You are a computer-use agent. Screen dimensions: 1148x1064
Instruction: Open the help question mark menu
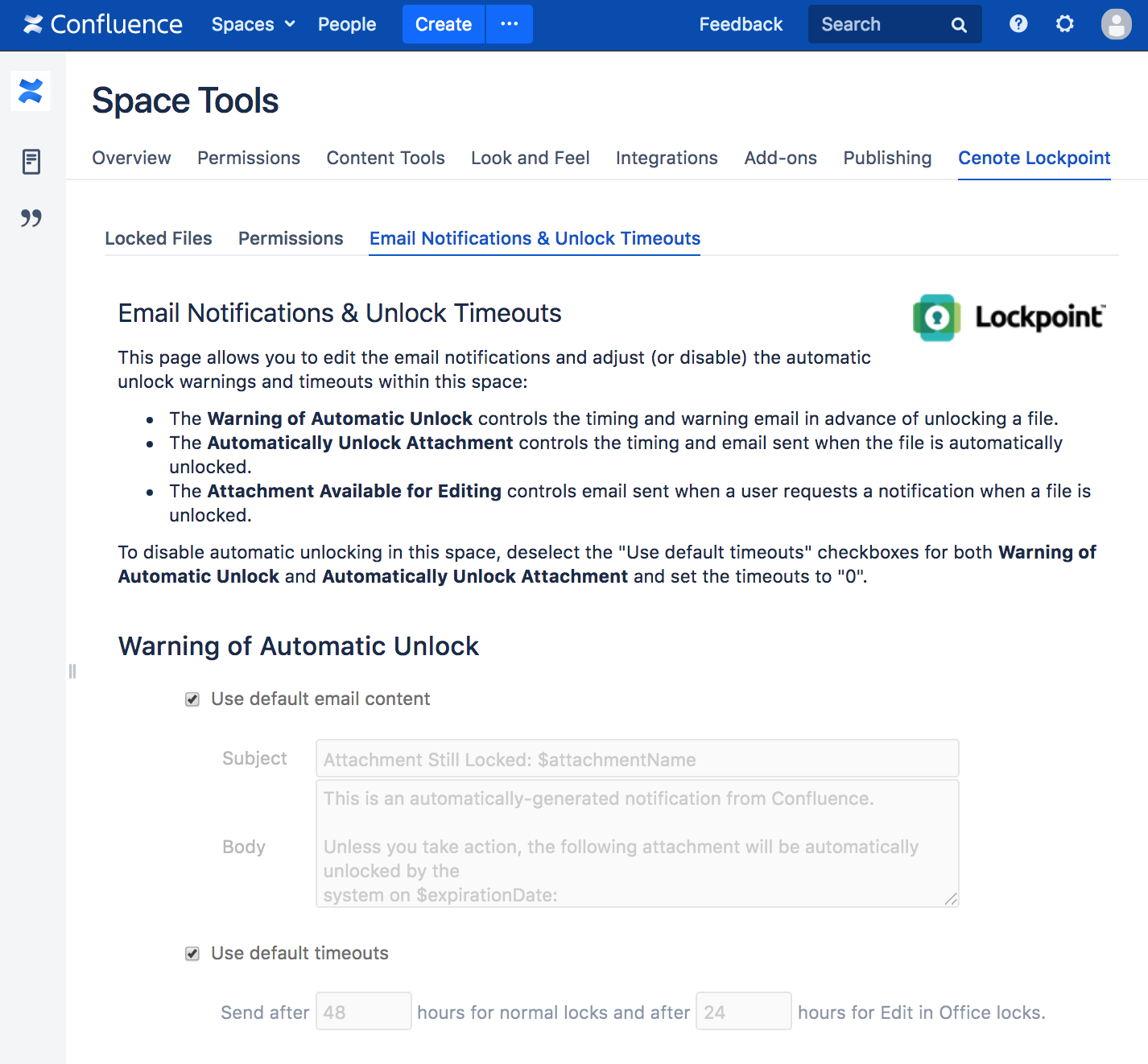pos(1018,24)
